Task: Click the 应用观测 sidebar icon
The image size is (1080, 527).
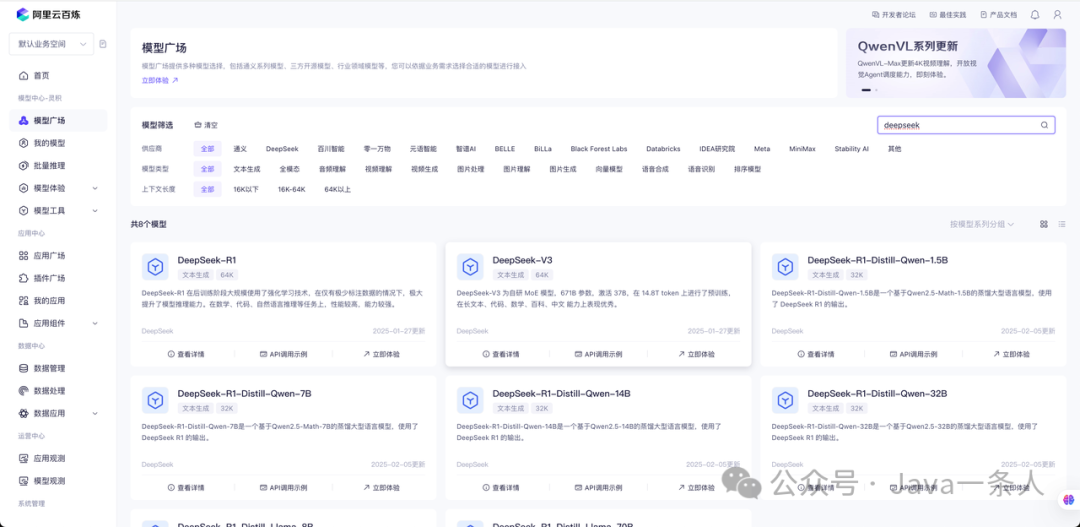Action: tap(23, 458)
